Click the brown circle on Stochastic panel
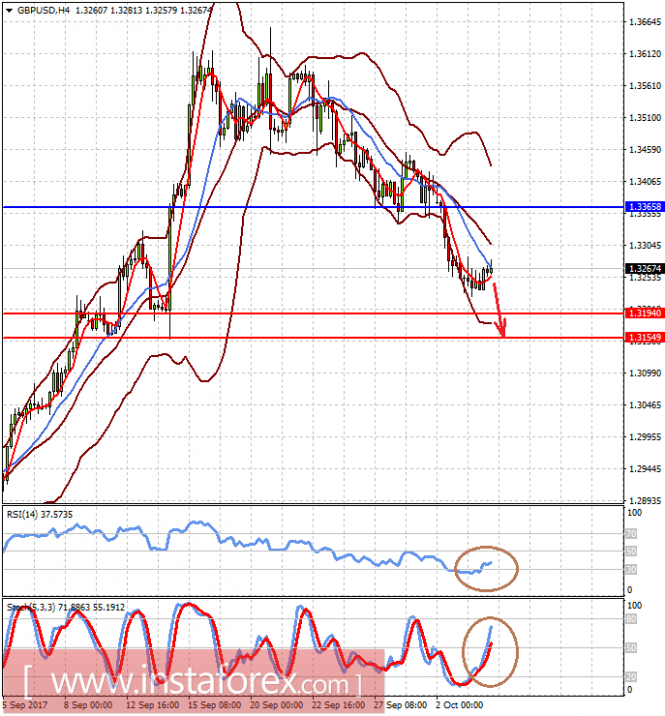The height and width of the screenshot is (716, 665). [490, 652]
